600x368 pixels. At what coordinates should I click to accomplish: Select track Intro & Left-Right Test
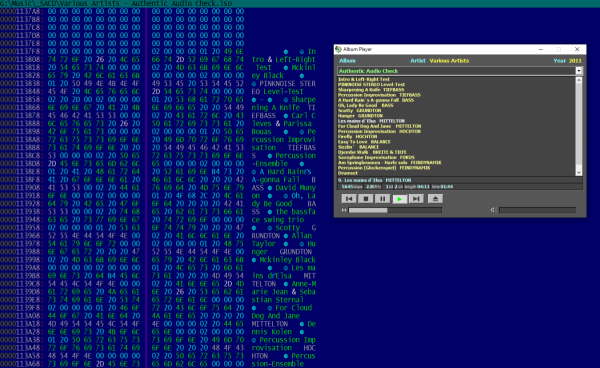click(364, 79)
